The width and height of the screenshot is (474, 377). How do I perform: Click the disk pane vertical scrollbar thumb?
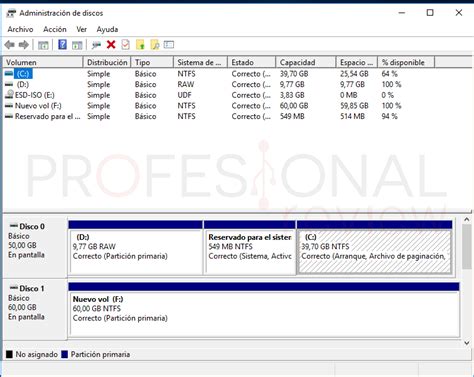click(x=467, y=247)
